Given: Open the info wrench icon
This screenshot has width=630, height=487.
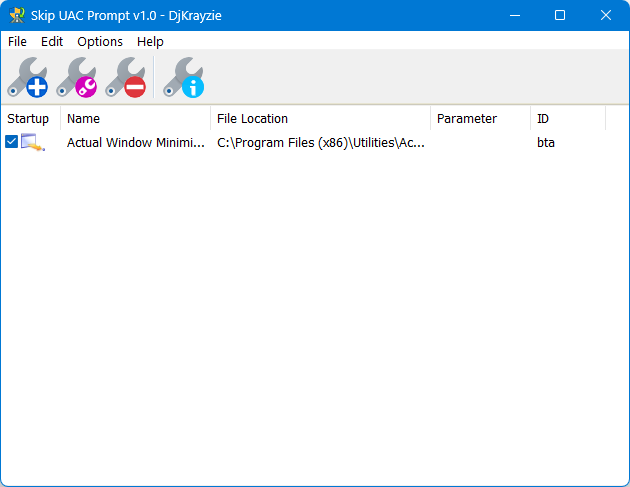Looking at the screenshot, I should (x=183, y=77).
